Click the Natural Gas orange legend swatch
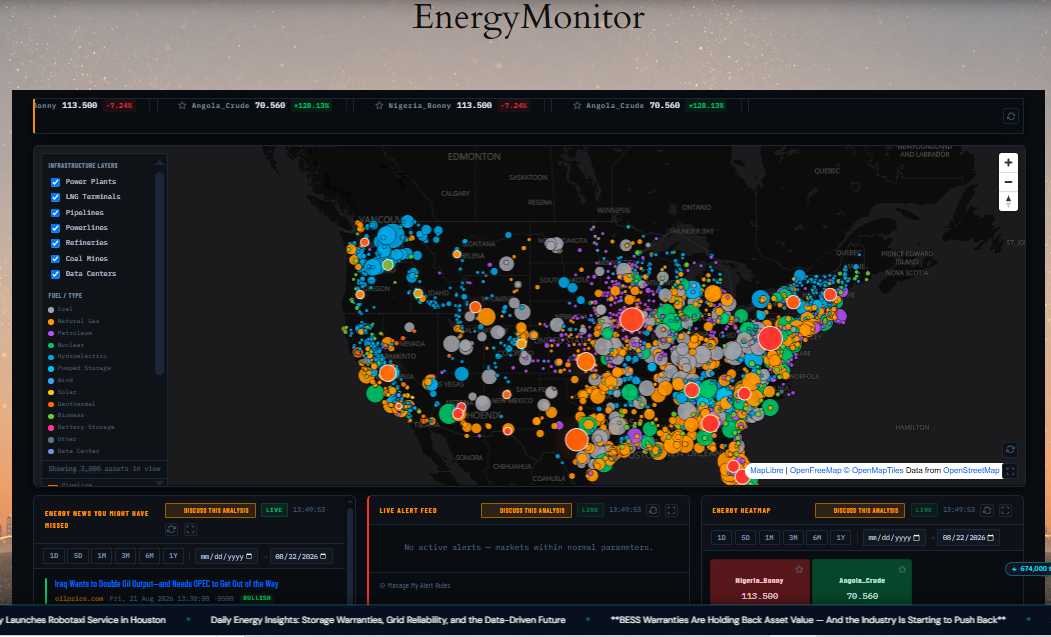The image size is (1051, 637). click(51, 322)
